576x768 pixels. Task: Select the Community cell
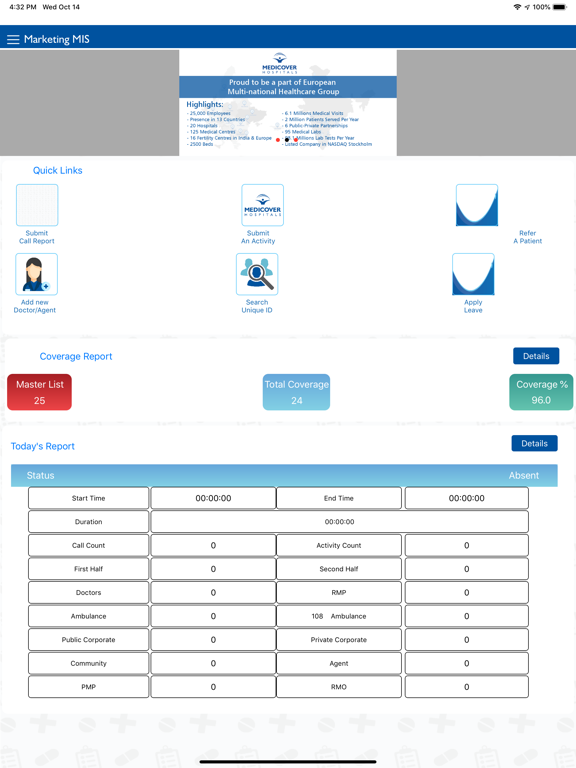89,663
